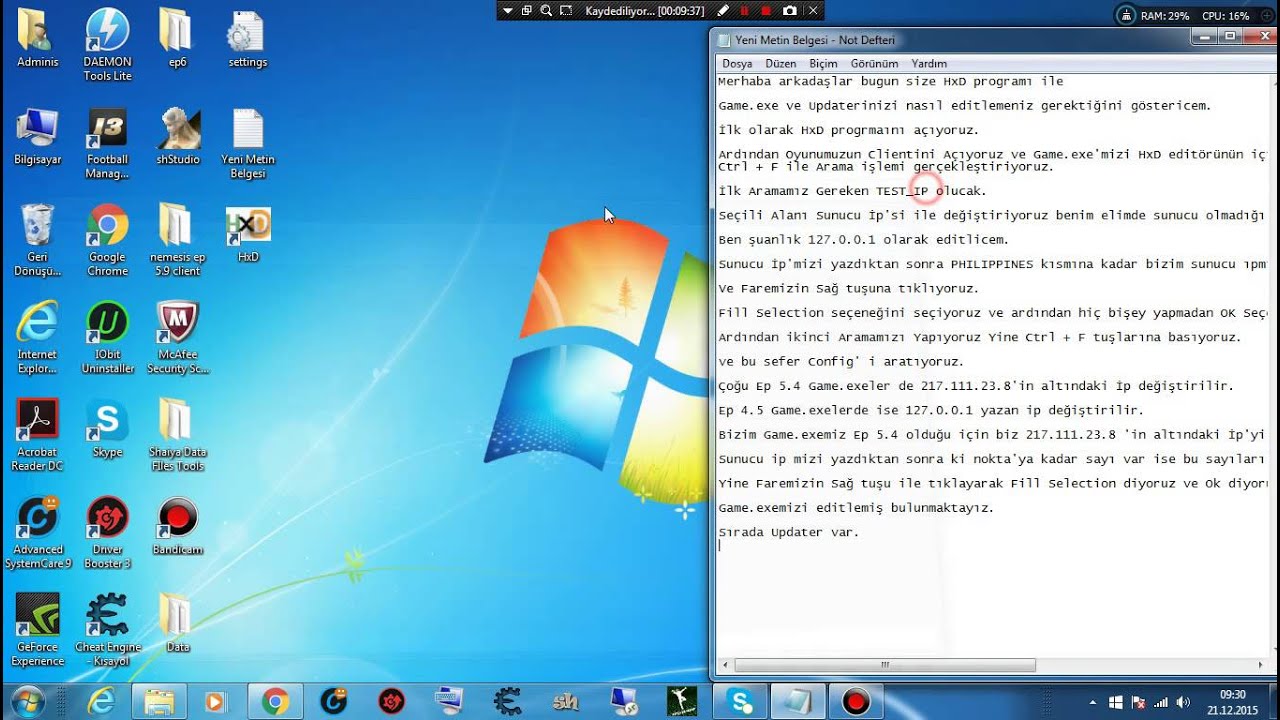This screenshot has width=1280, height=720.
Task: Open media player taskbar icon
Action: click(x=215, y=702)
